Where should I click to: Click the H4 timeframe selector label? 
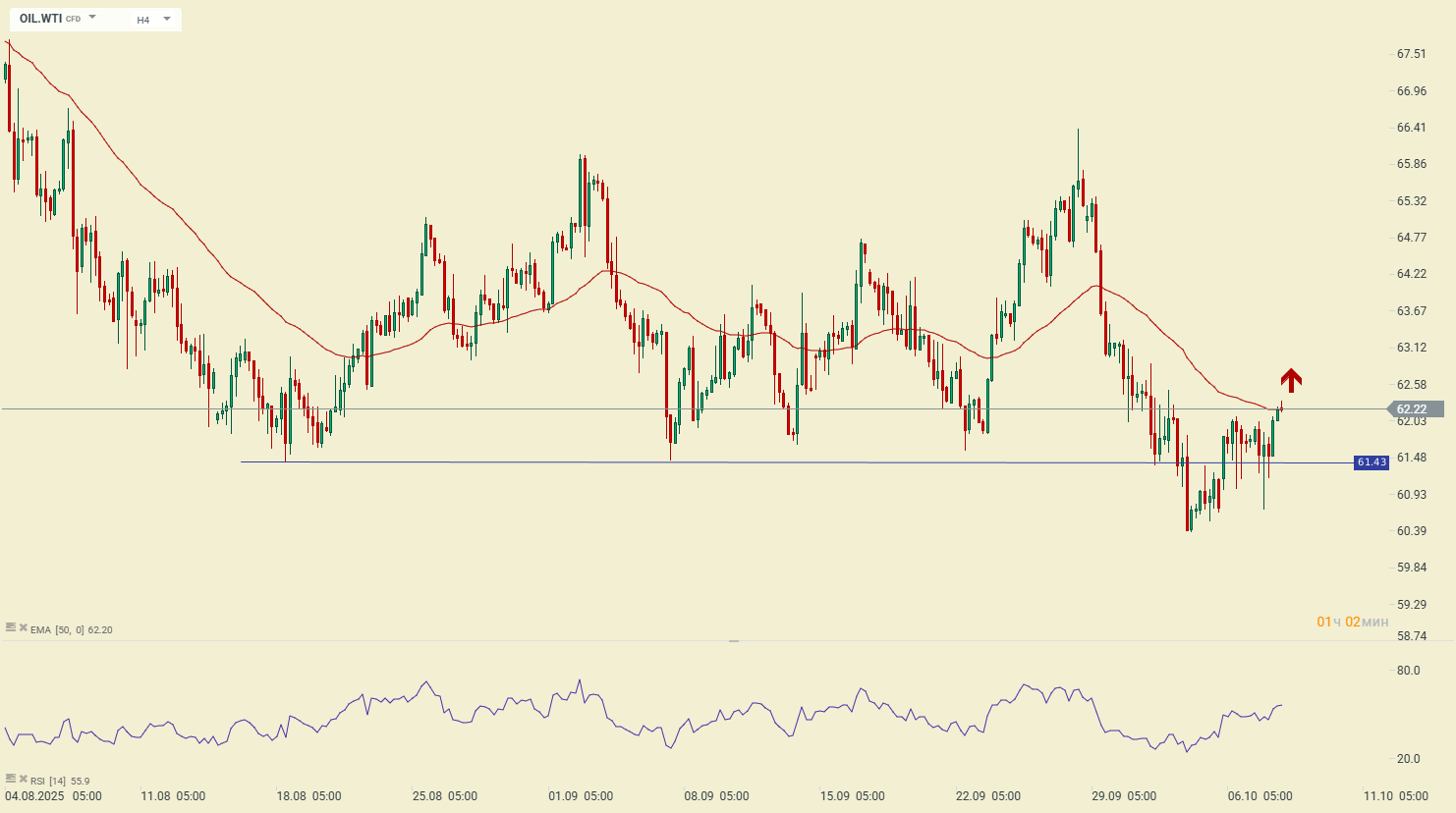click(x=143, y=20)
